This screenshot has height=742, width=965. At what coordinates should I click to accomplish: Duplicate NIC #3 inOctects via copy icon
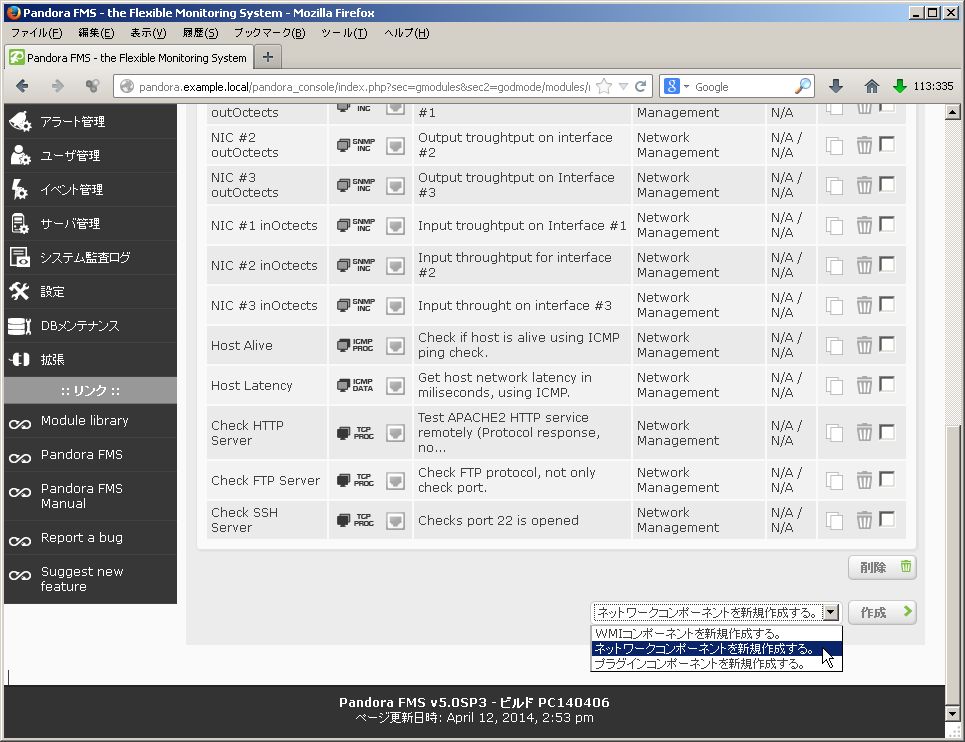[835, 306]
